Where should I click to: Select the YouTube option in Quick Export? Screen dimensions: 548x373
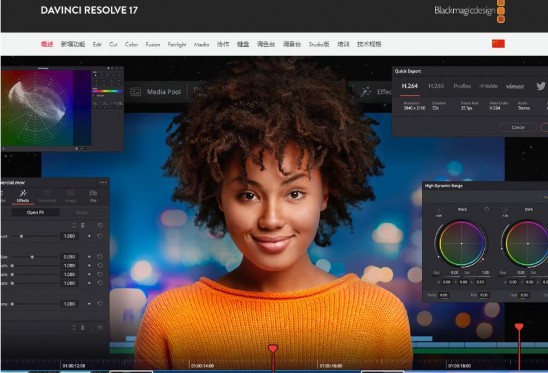point(489,86)
